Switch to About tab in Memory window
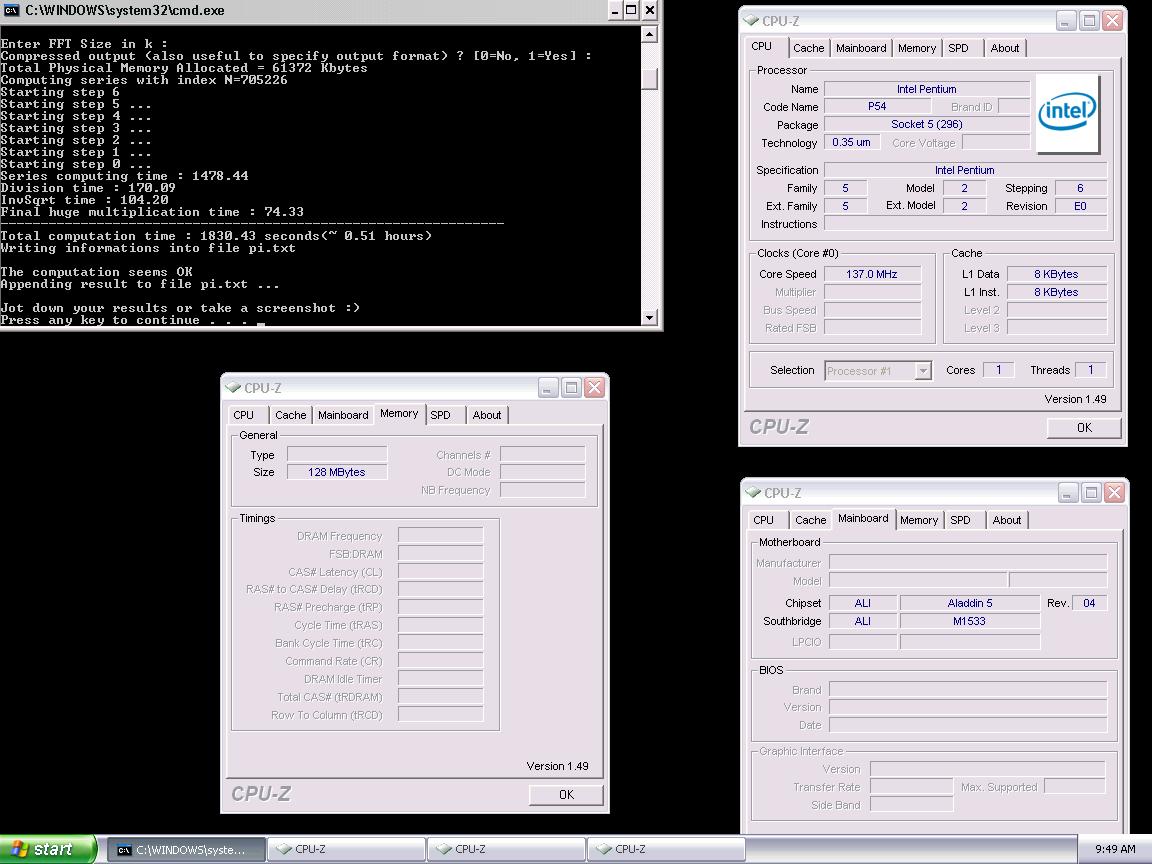Image resolution: width=1152 pixels, height=864 pixels. point(486,415)
